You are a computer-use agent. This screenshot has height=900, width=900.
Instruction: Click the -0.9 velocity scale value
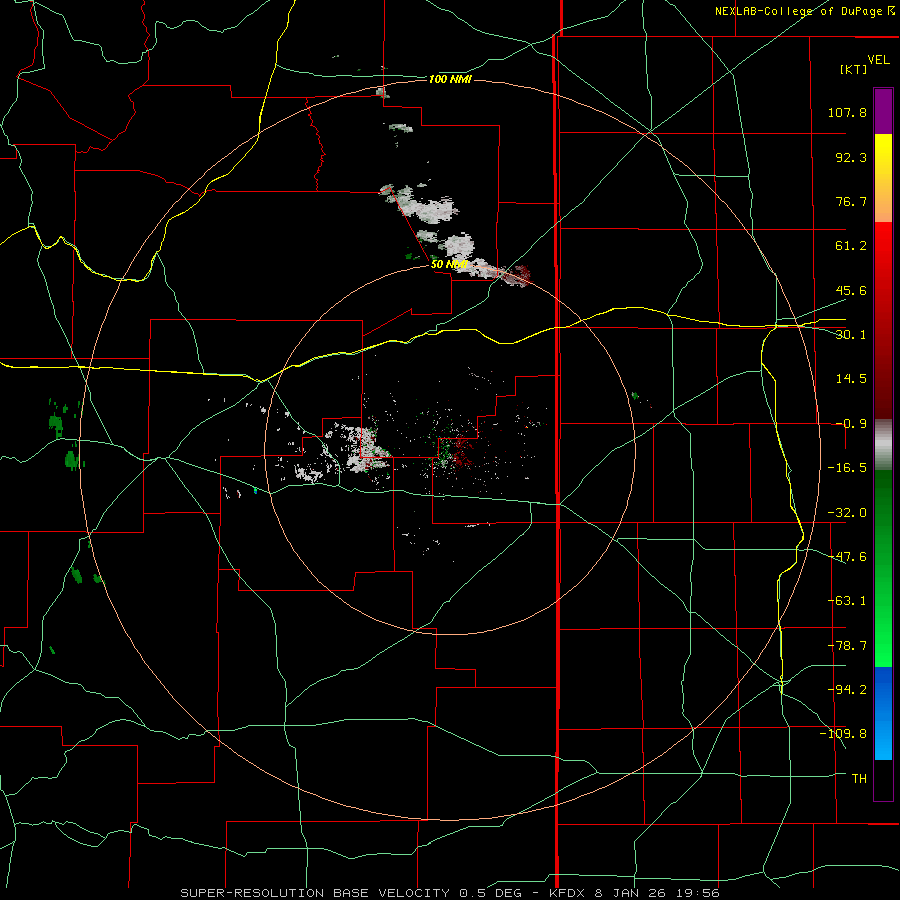point(851,424)
